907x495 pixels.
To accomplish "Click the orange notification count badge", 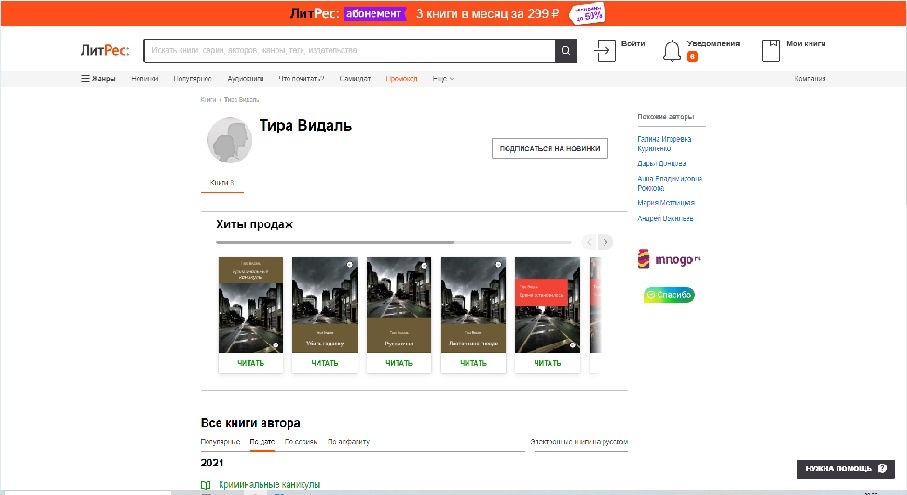I will coord(692,57).
